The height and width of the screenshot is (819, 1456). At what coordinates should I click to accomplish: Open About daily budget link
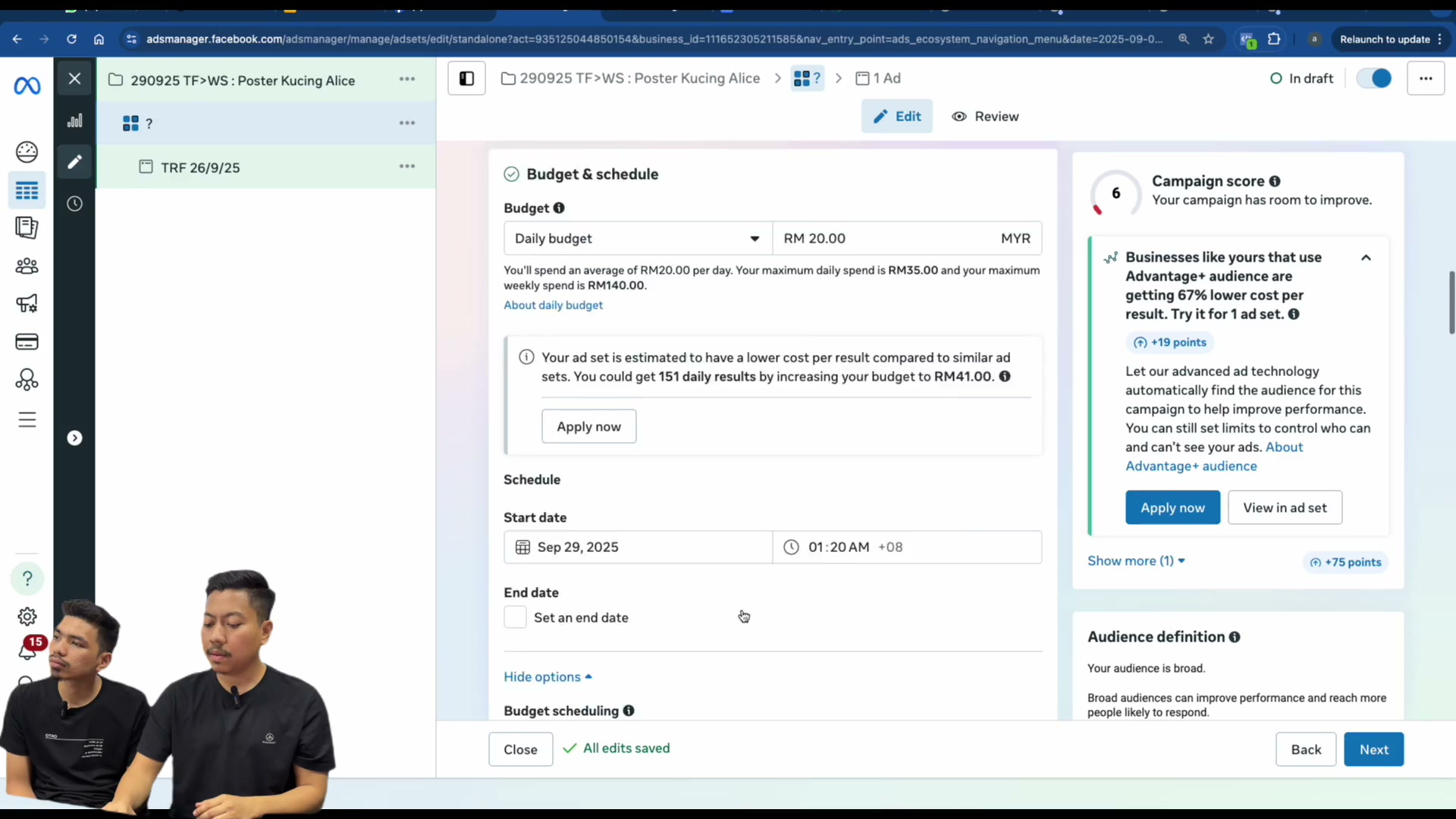pyautogui.click(x=553, y=305)
